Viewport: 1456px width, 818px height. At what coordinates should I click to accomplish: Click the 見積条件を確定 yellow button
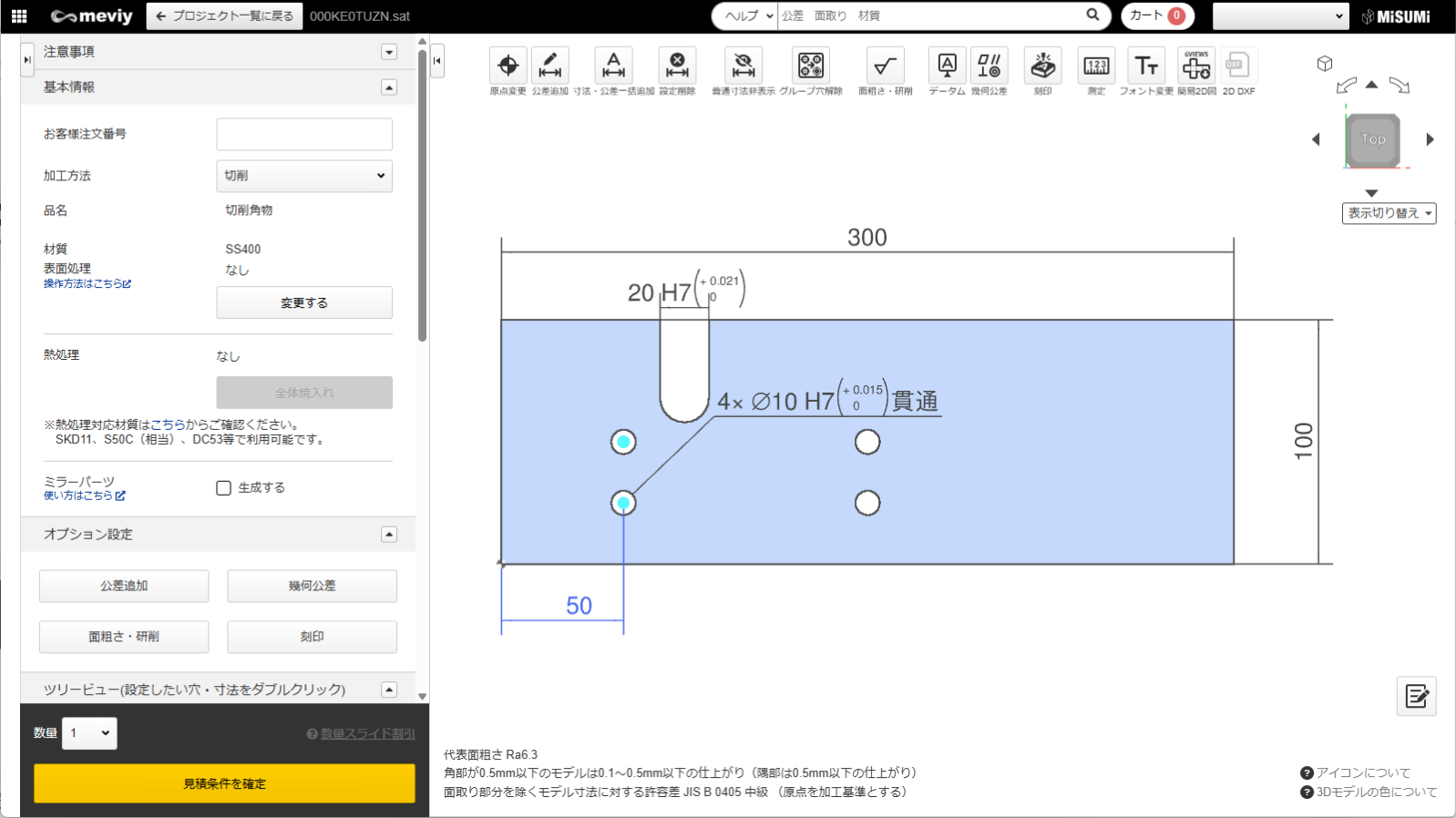(224, 783)
